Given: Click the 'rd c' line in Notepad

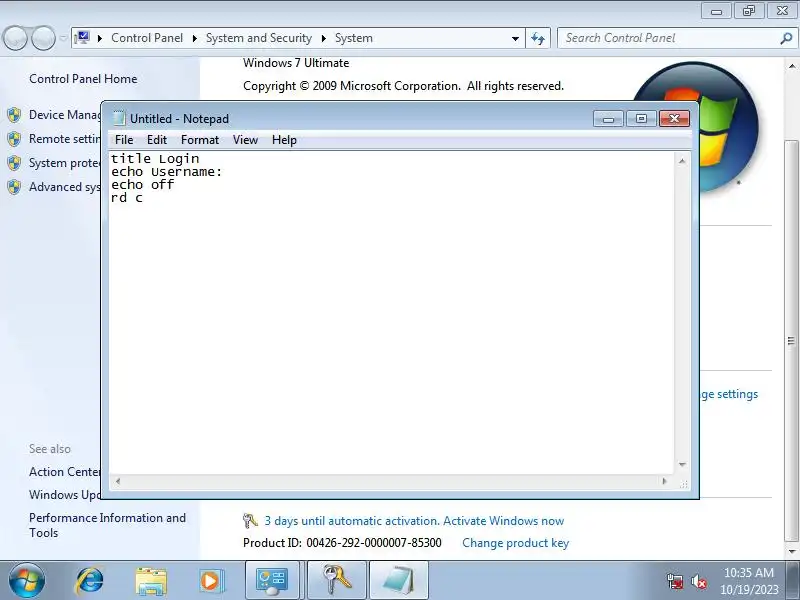Looking at the screenshot, I should 127,198.
